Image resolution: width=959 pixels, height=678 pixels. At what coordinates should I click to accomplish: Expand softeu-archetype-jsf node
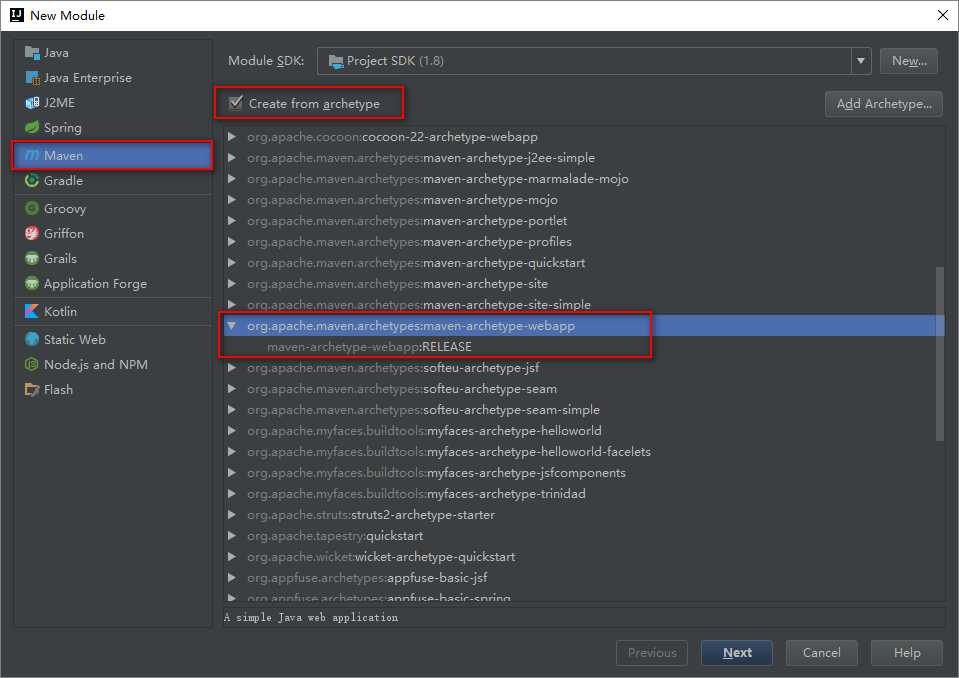[232, 367]
